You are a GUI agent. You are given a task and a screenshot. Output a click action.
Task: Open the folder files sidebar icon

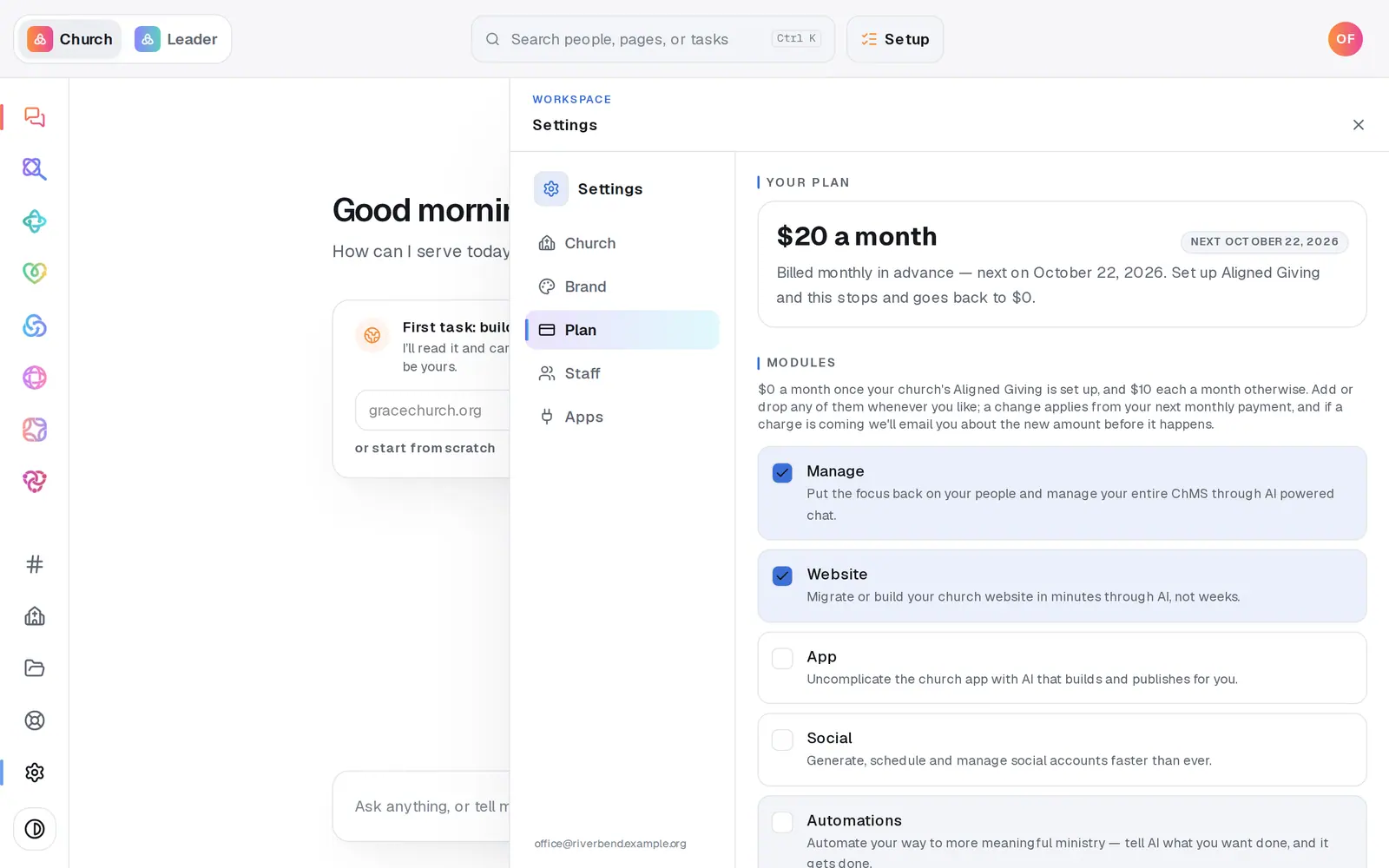pos(35,668)
